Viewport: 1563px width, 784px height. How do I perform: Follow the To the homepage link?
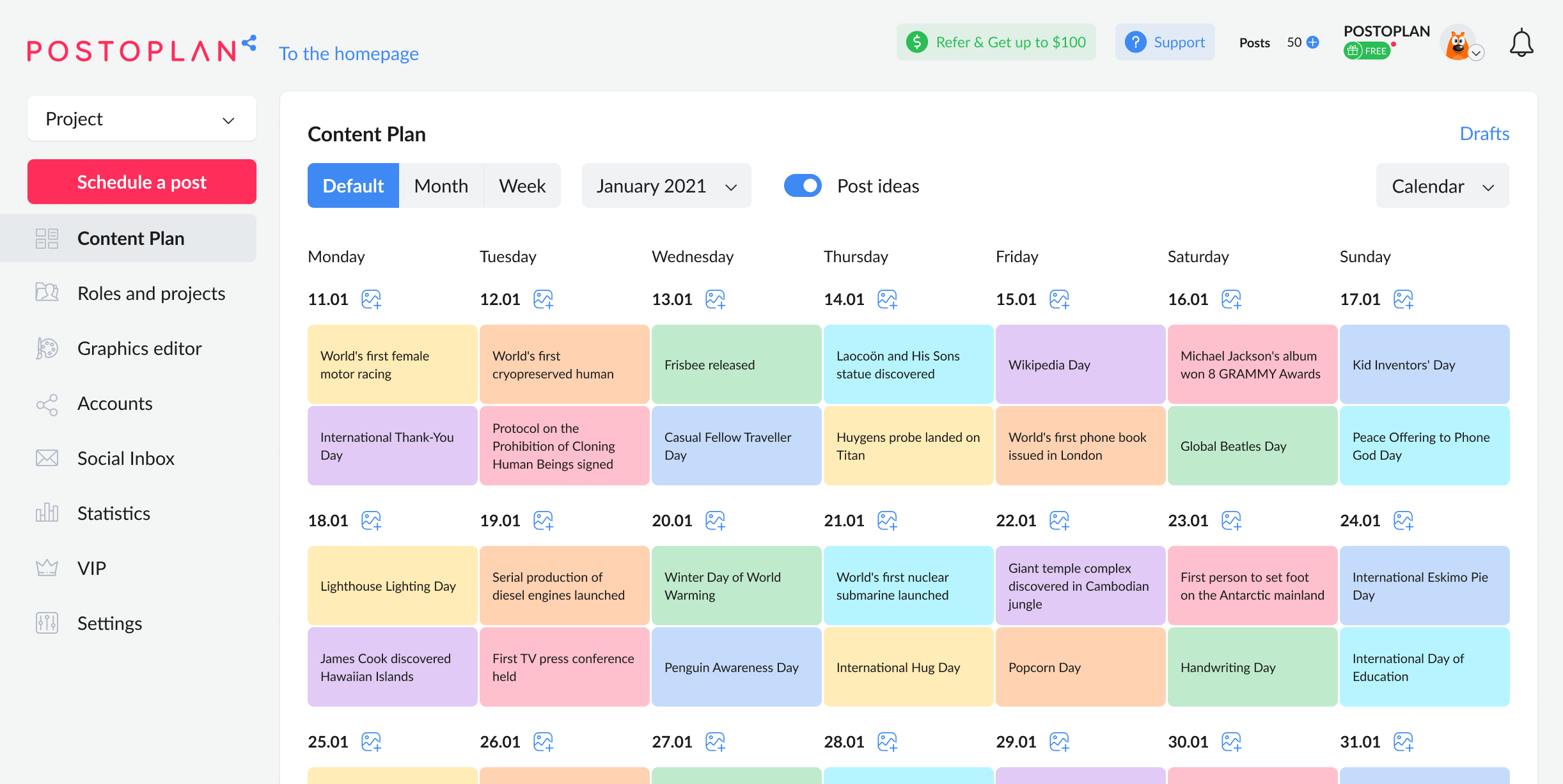coord(349,54)
